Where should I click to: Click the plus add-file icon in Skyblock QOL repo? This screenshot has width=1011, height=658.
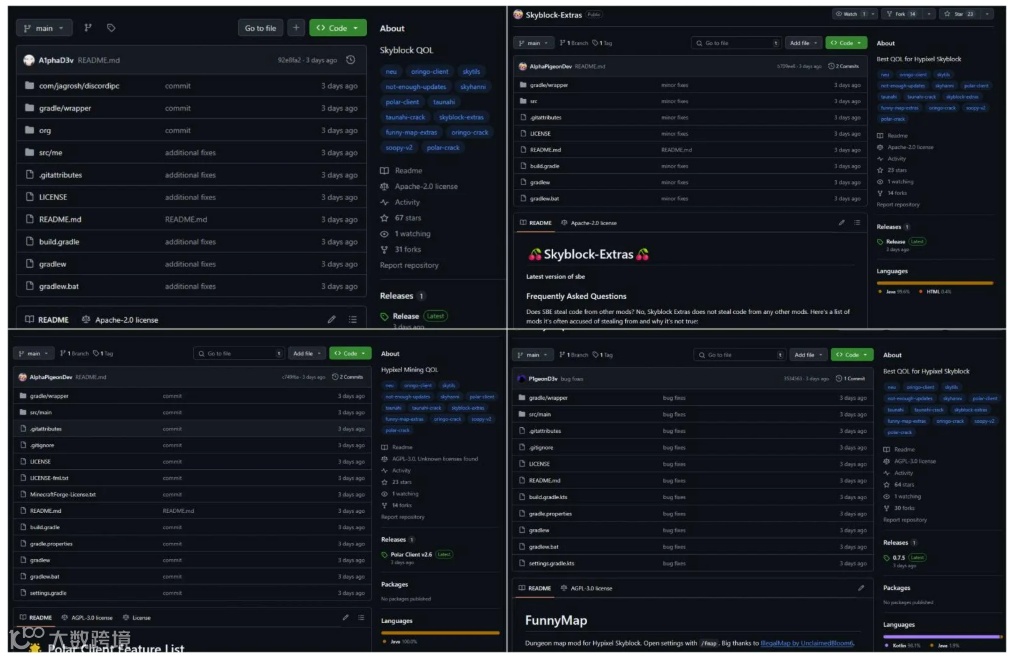[296, 28]
